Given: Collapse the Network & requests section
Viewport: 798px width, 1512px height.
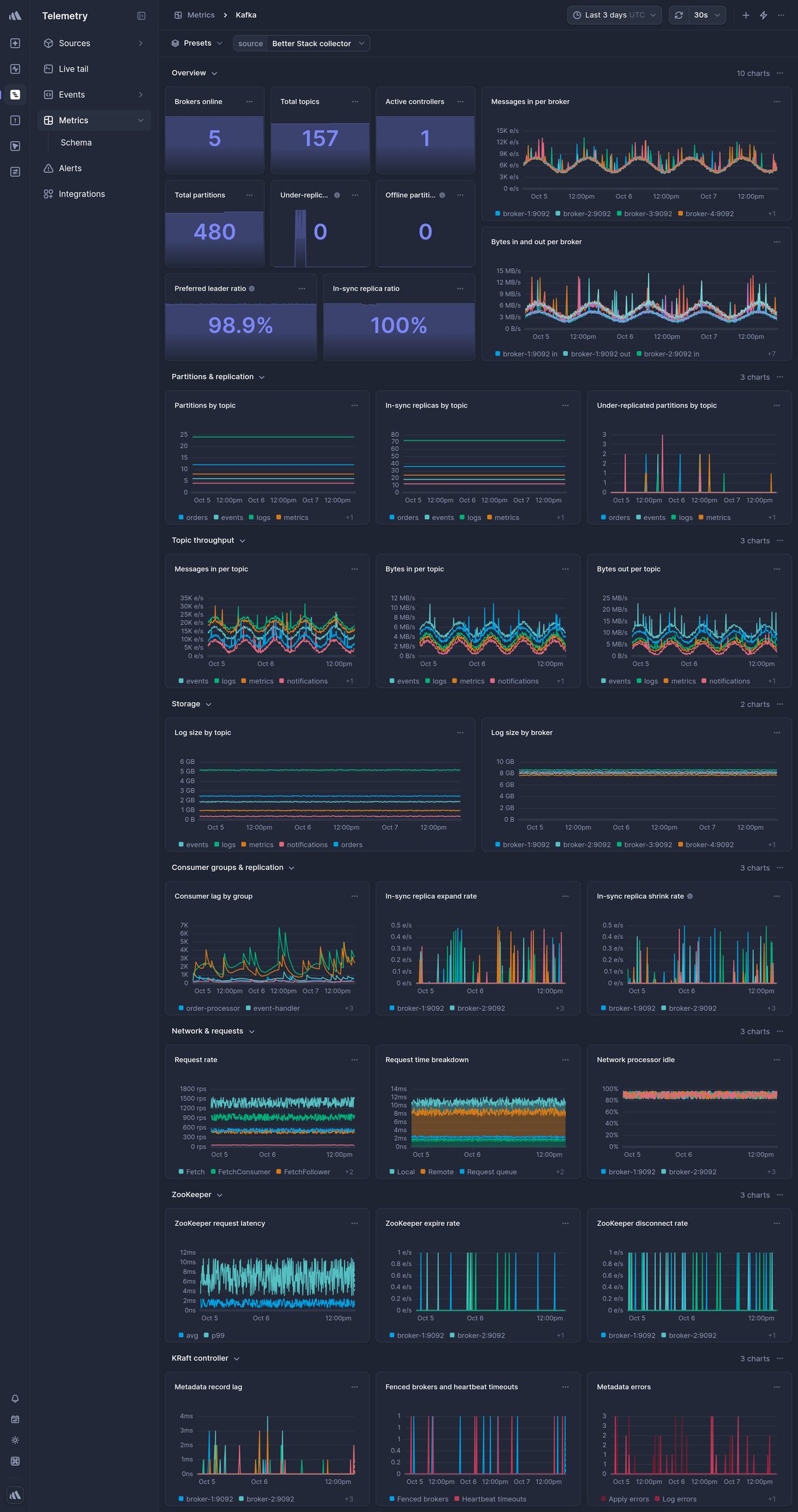Looking at the screenshot, I should click(x=213, y=1031).
